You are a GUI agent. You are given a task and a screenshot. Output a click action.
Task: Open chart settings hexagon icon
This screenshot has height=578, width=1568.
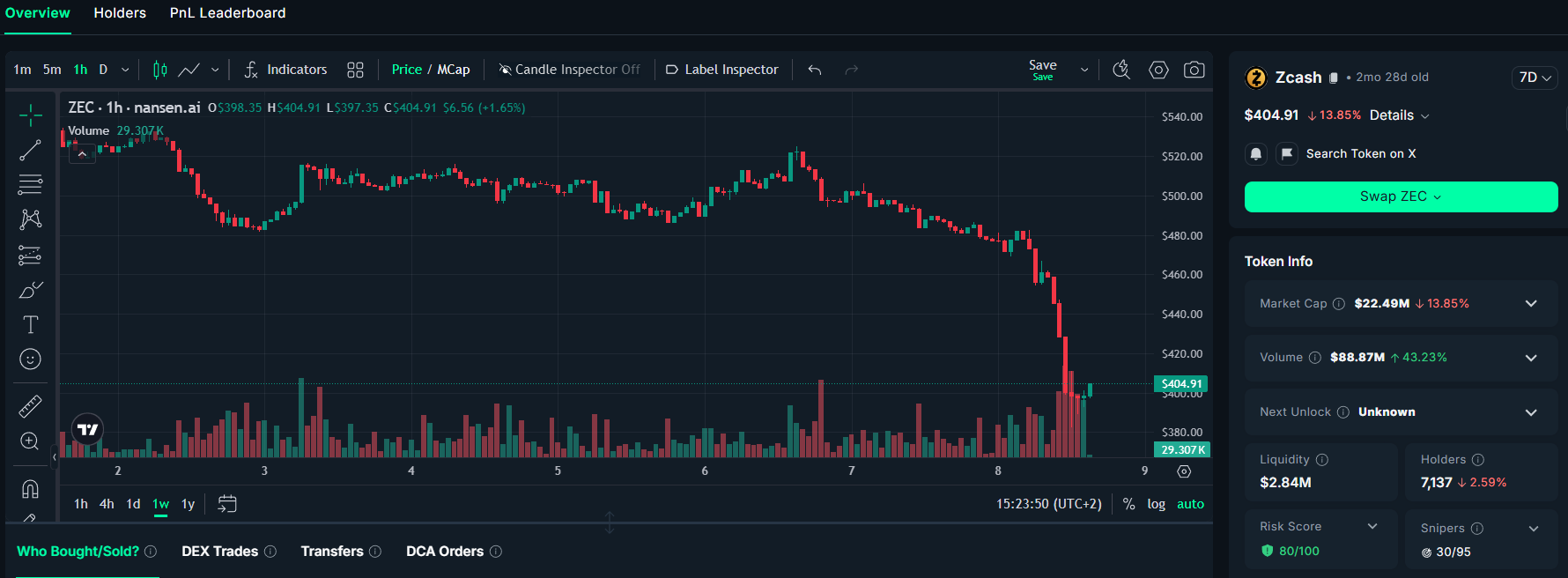(x=1158, y=70)
